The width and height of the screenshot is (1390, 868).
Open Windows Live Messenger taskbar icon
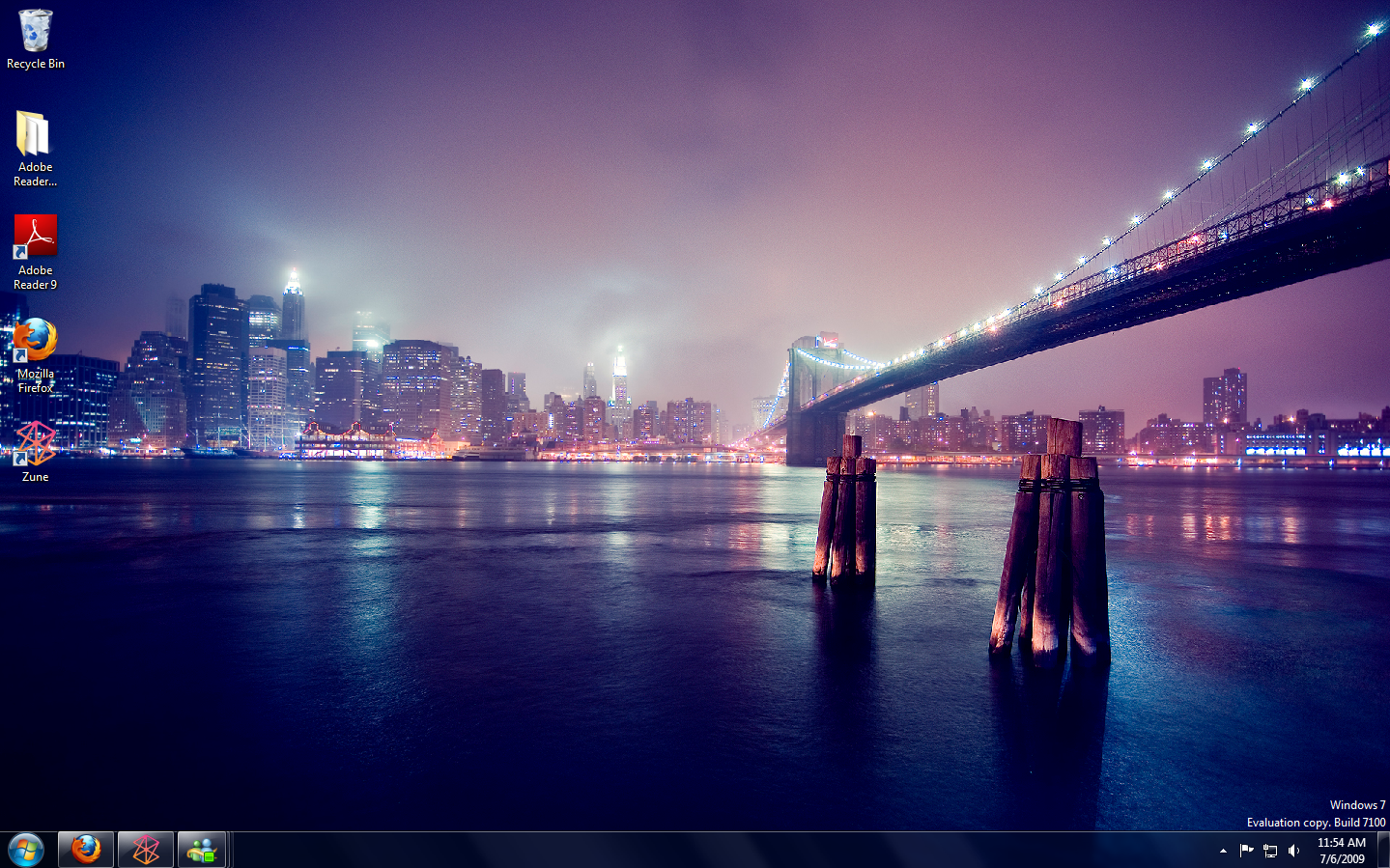[202, 850]
